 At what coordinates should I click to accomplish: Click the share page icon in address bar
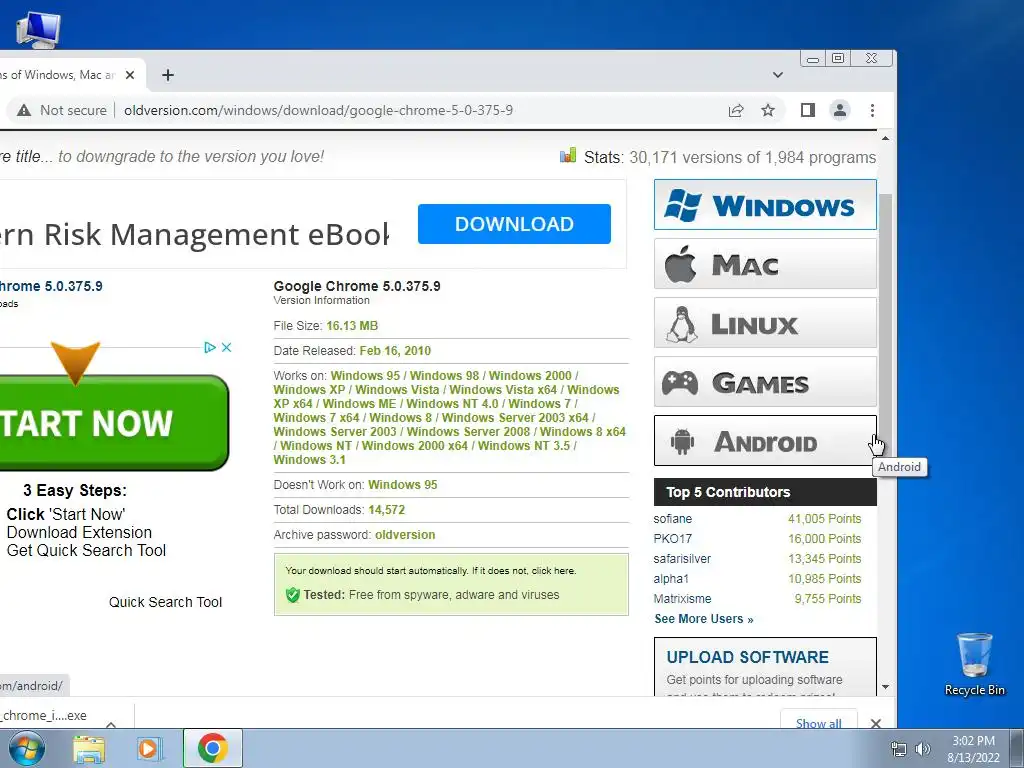coord(736,110)
